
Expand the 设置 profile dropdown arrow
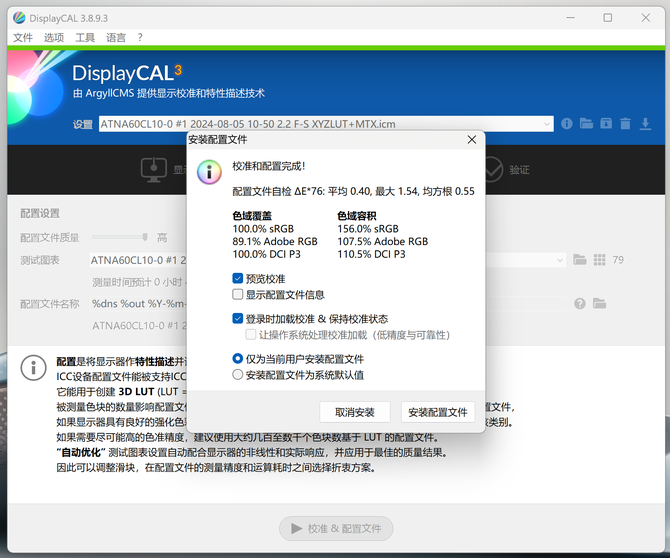point(547,124)
